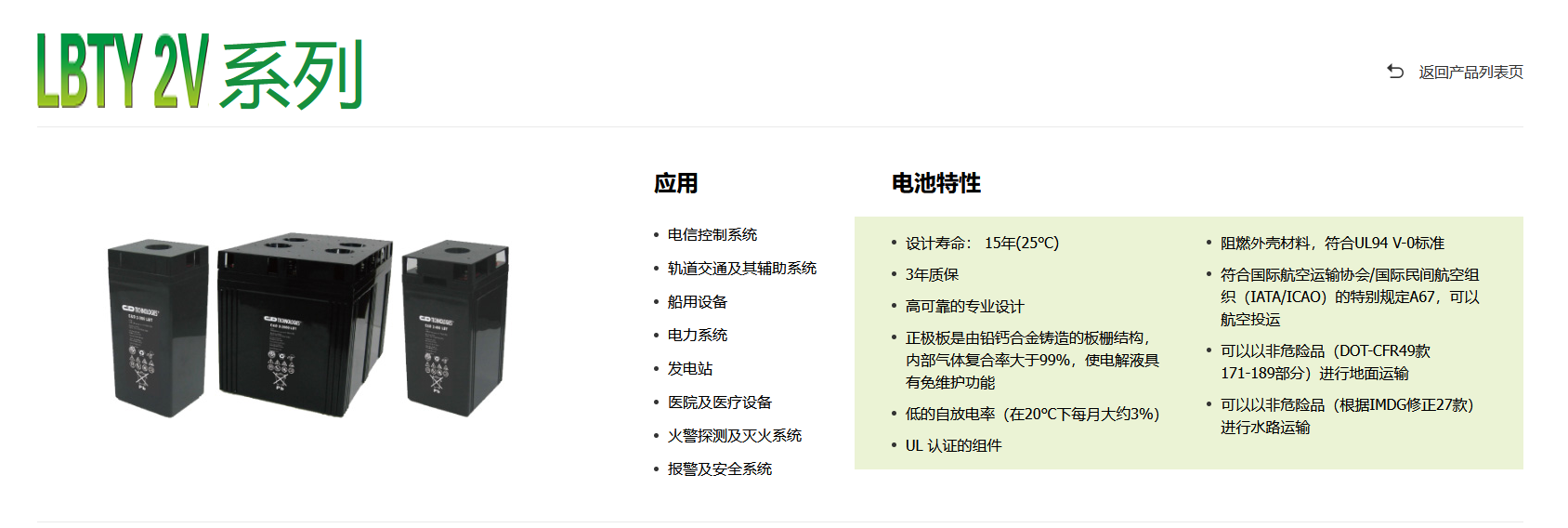Click the UL 认证的组件 feature line

pyautogui.click(x=954, y=445)
